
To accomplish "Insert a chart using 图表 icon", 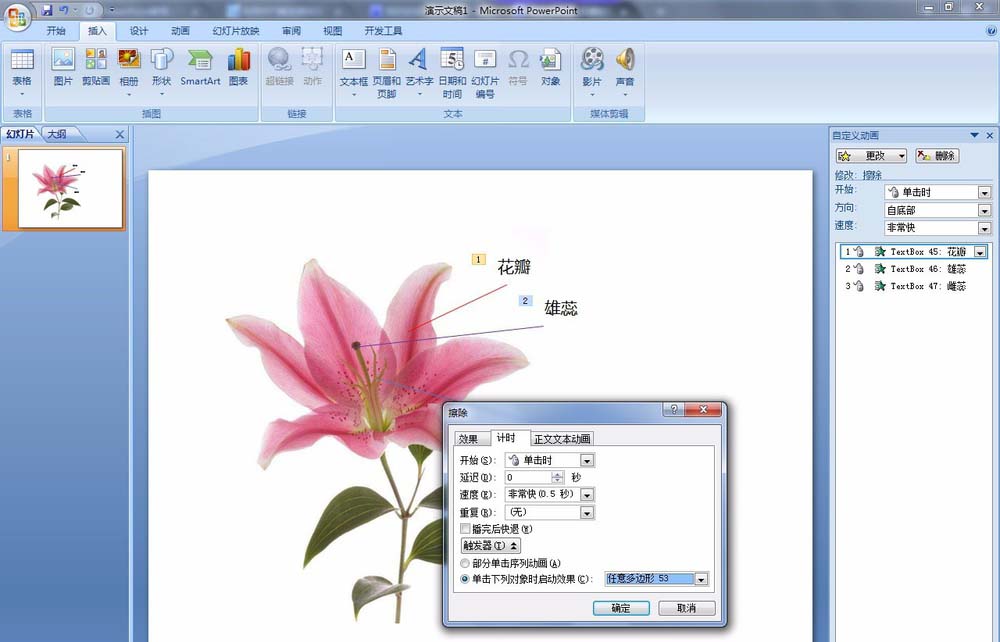I will 239,67.
